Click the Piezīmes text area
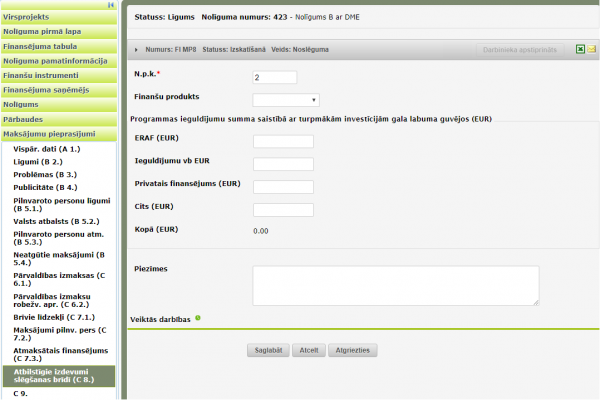This screenshot has width=600, height=400. click(x=395, y=285)
